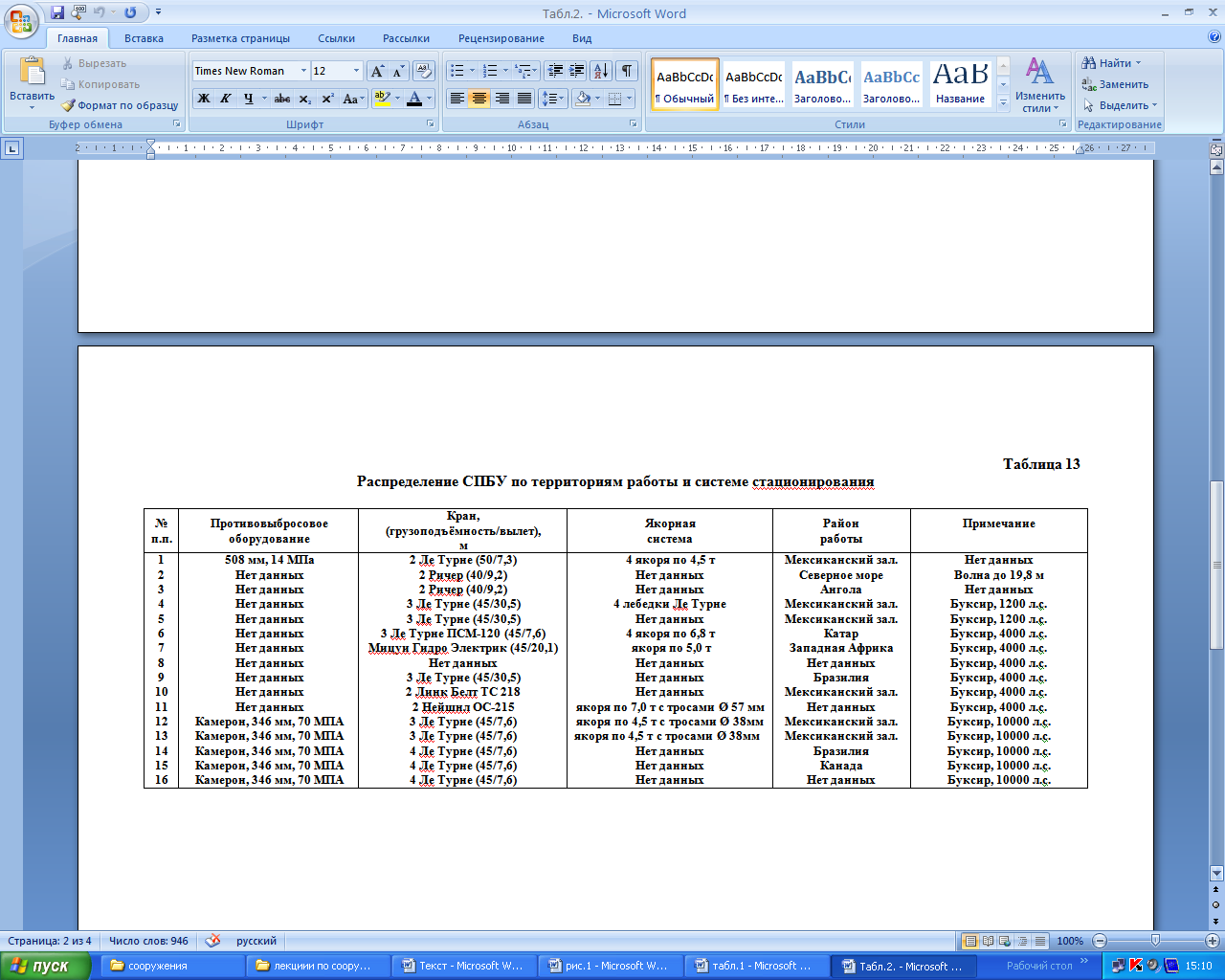Click the increase font size icon

click(377, 71)
